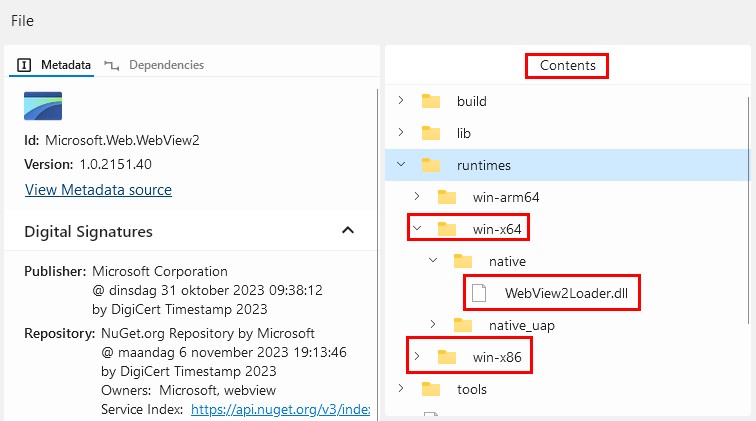This screenshot has height=421, width=756.
Task: Expand the win-x86 folder chevron
Action: (417, 356)
